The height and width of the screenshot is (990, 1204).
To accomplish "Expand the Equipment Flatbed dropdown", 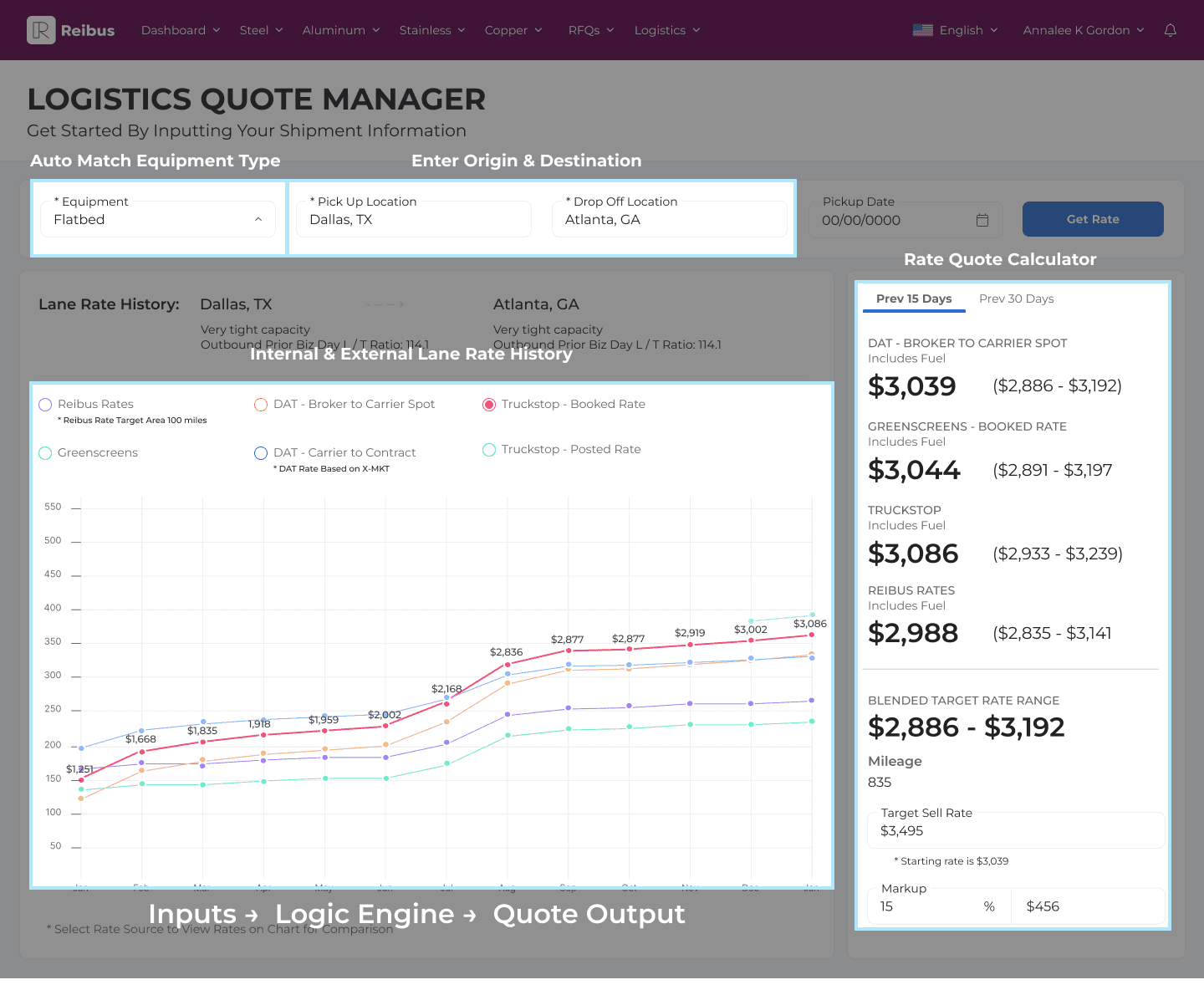I will 158,219.
